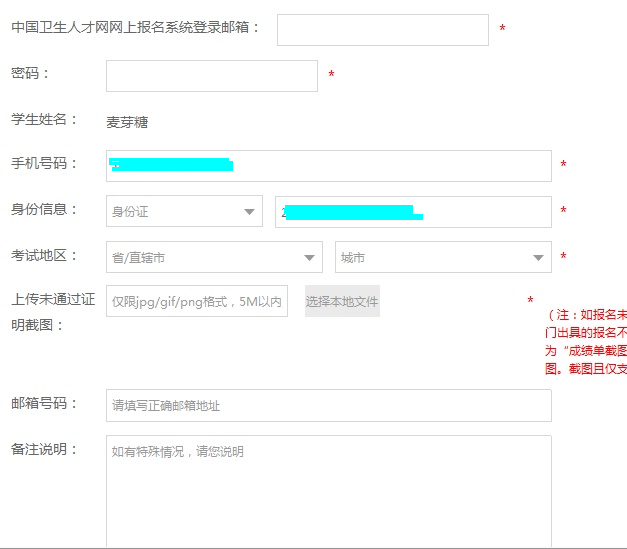This screenshot has height=549, width=627.
Task: Click the 身份信息 label text
Action: [x=44, y=210]
